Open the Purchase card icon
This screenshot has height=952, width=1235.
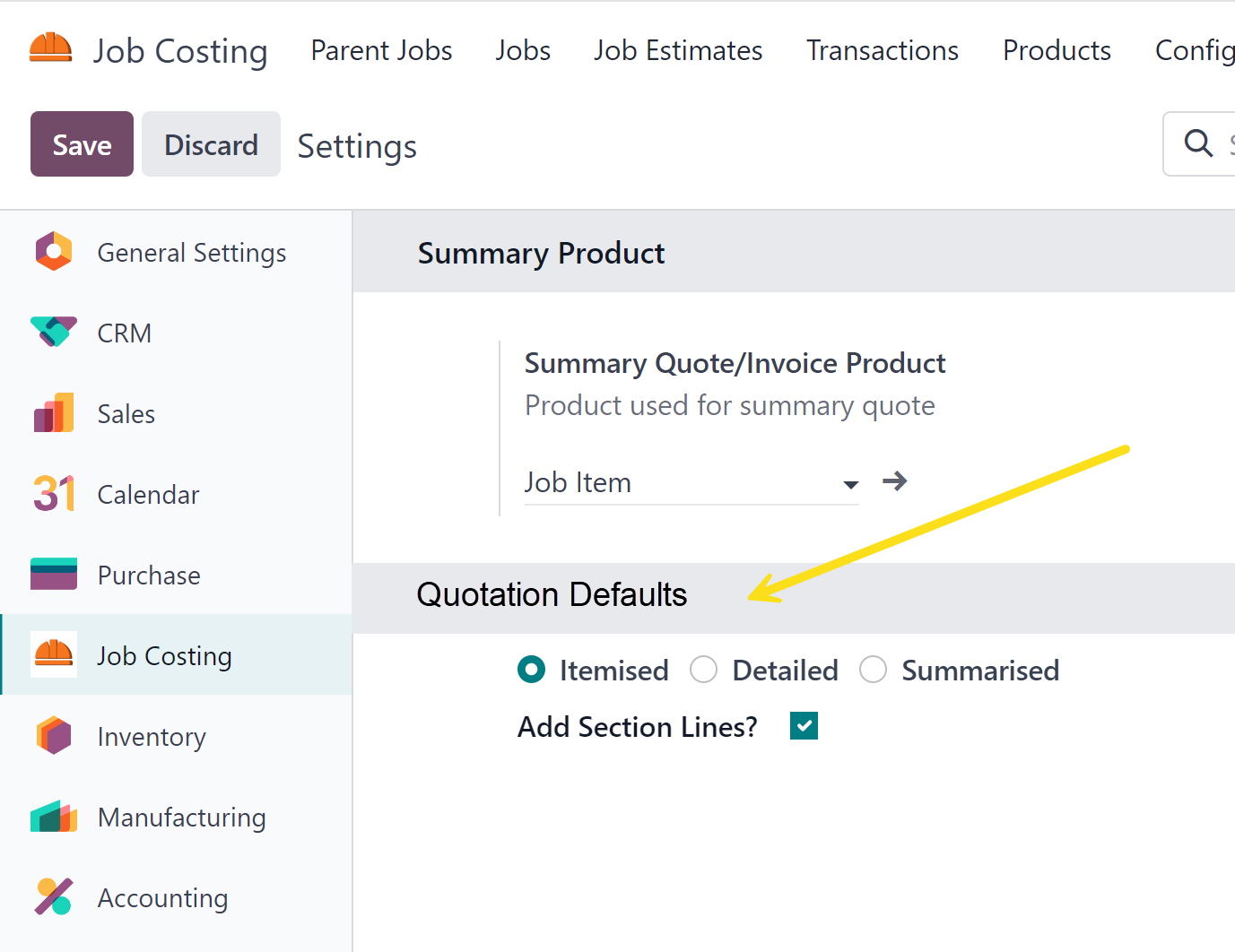(x=54, y=575)
